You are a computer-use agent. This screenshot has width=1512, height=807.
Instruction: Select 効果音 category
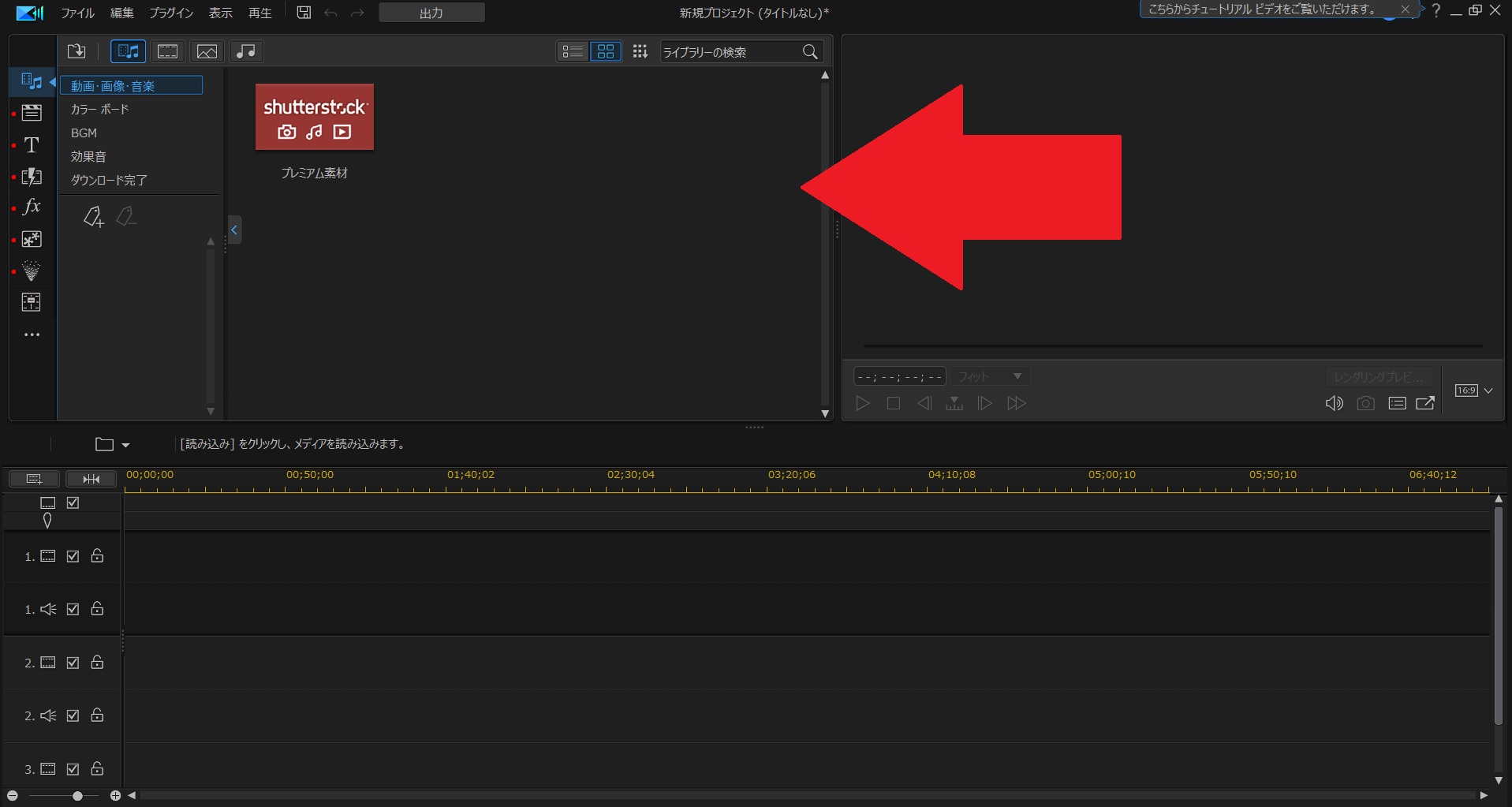[88, 156]
